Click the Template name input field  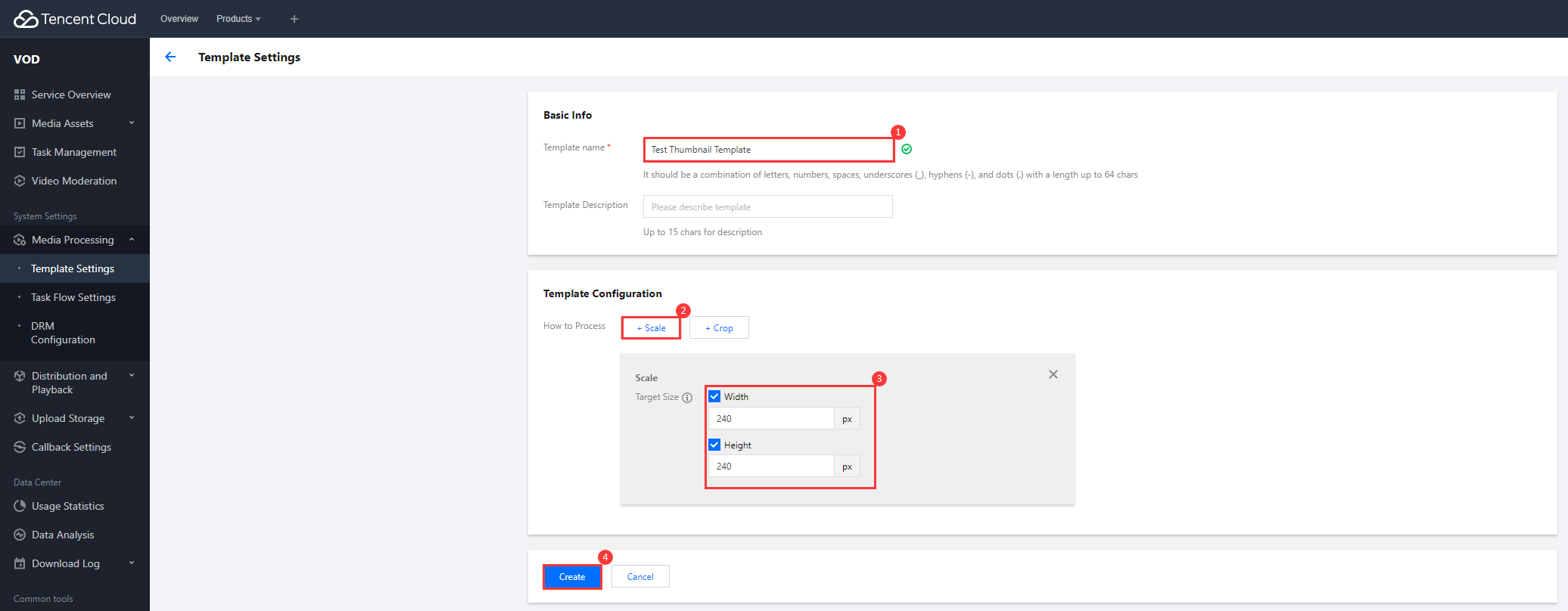pyautogui.click(x=769, y=150)
